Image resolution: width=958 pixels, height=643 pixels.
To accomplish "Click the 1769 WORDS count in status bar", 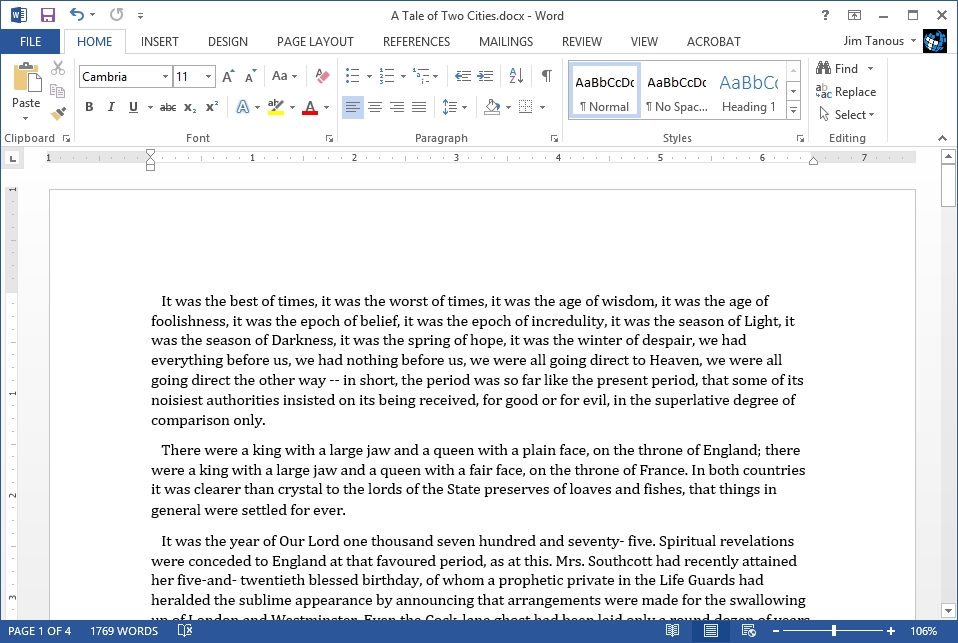I will [124, 631].
